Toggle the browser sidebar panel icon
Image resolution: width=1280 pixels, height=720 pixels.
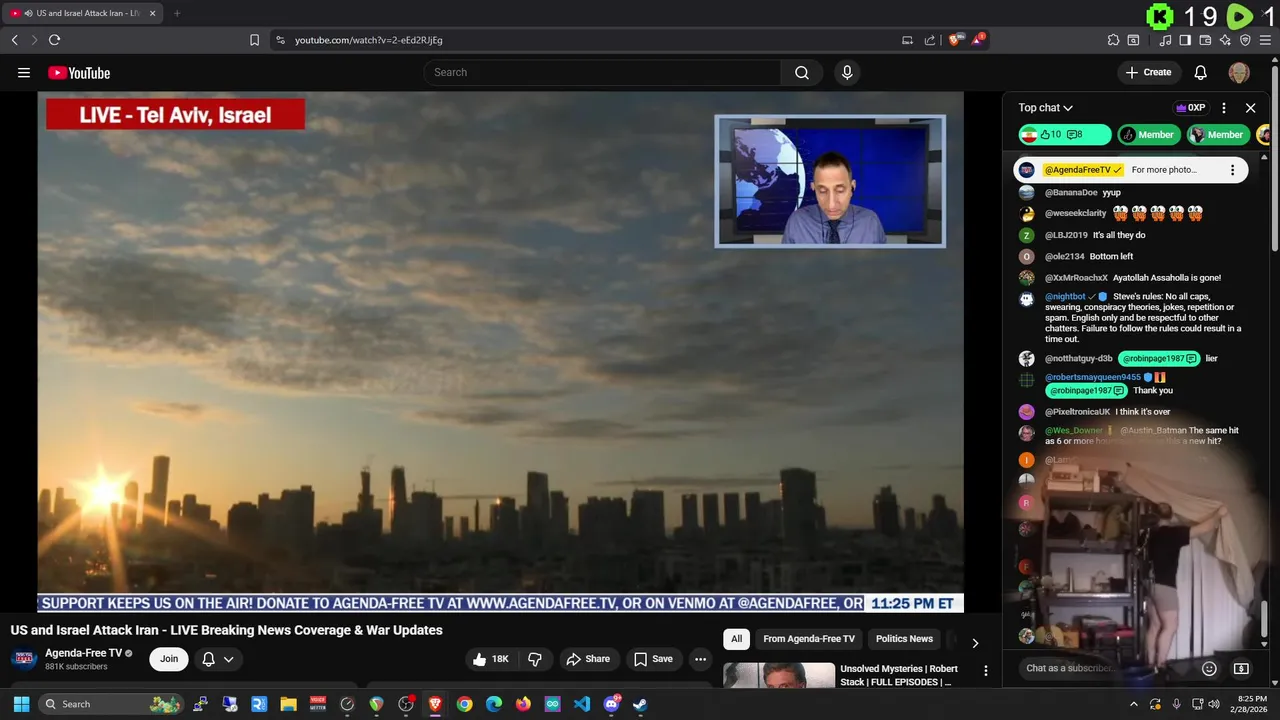point(1185,40)
